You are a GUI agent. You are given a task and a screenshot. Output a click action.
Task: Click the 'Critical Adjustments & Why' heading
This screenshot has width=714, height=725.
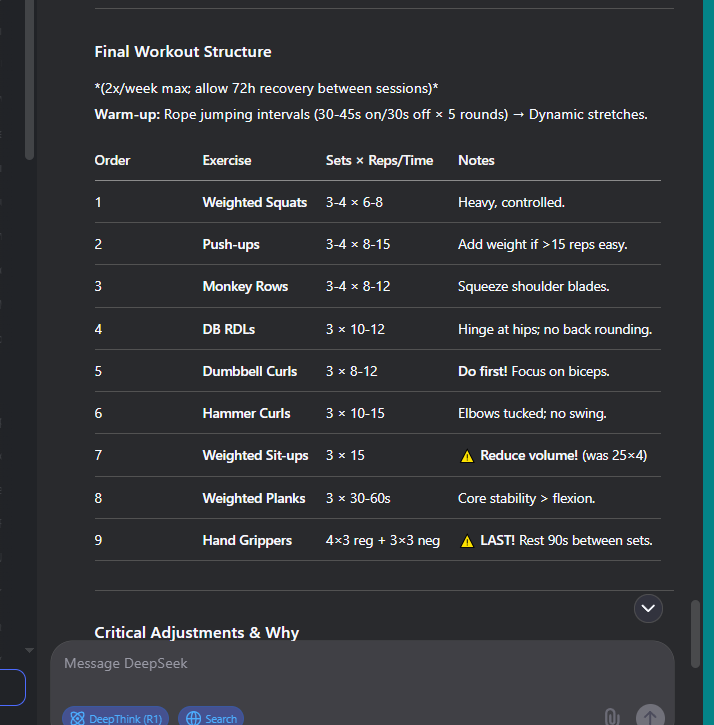(197, 632)
